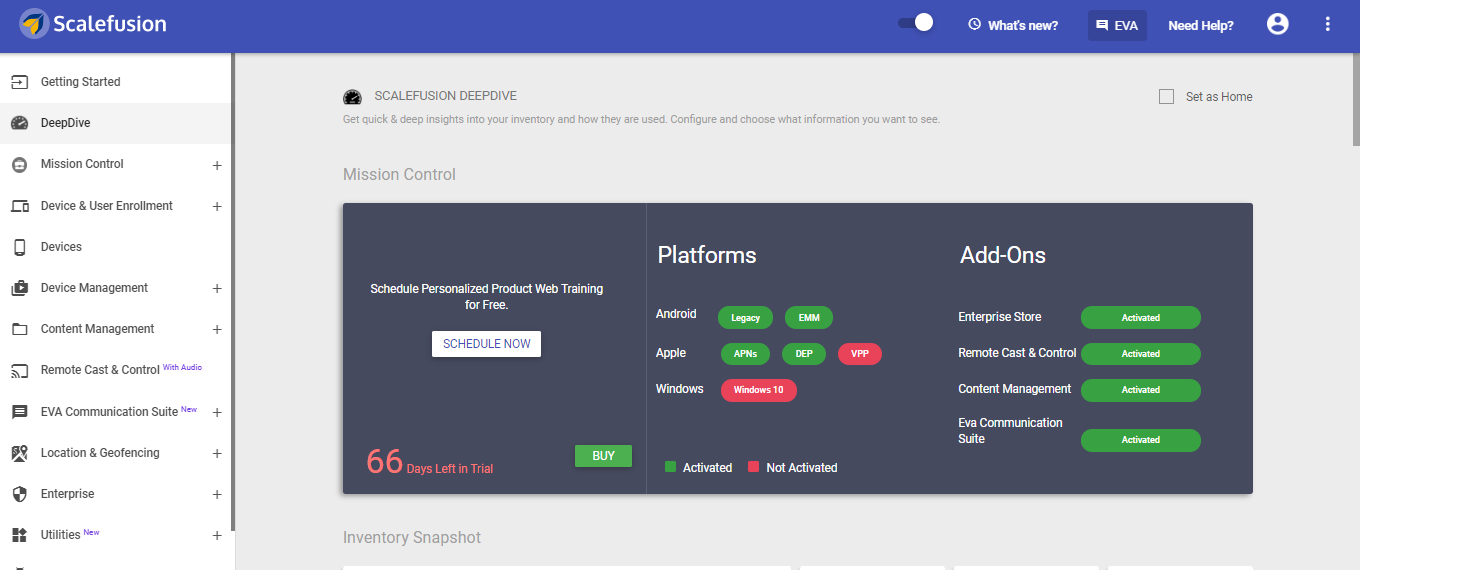Viewport: 1480px width, 570px height.
Task: Click Remote Cast & Control Activated badge
Action: [1141, 354]
